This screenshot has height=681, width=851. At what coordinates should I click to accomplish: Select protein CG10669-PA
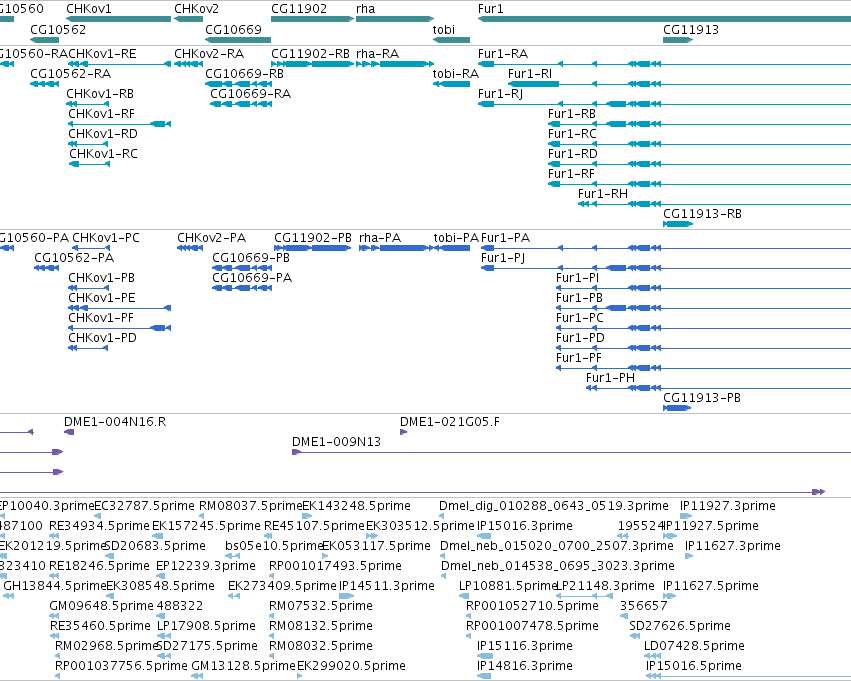252,278
